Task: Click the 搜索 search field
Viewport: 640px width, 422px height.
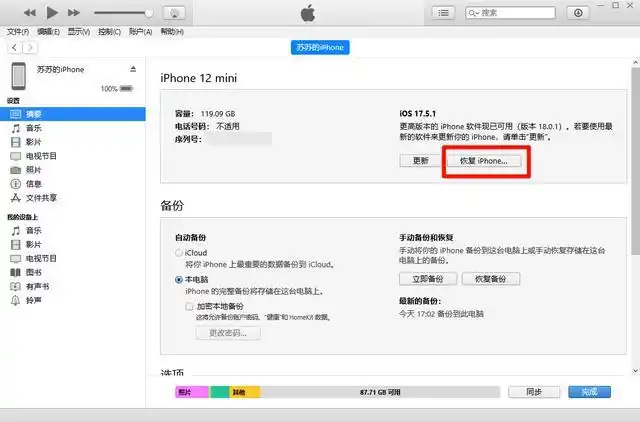Action: pos(510,13)
